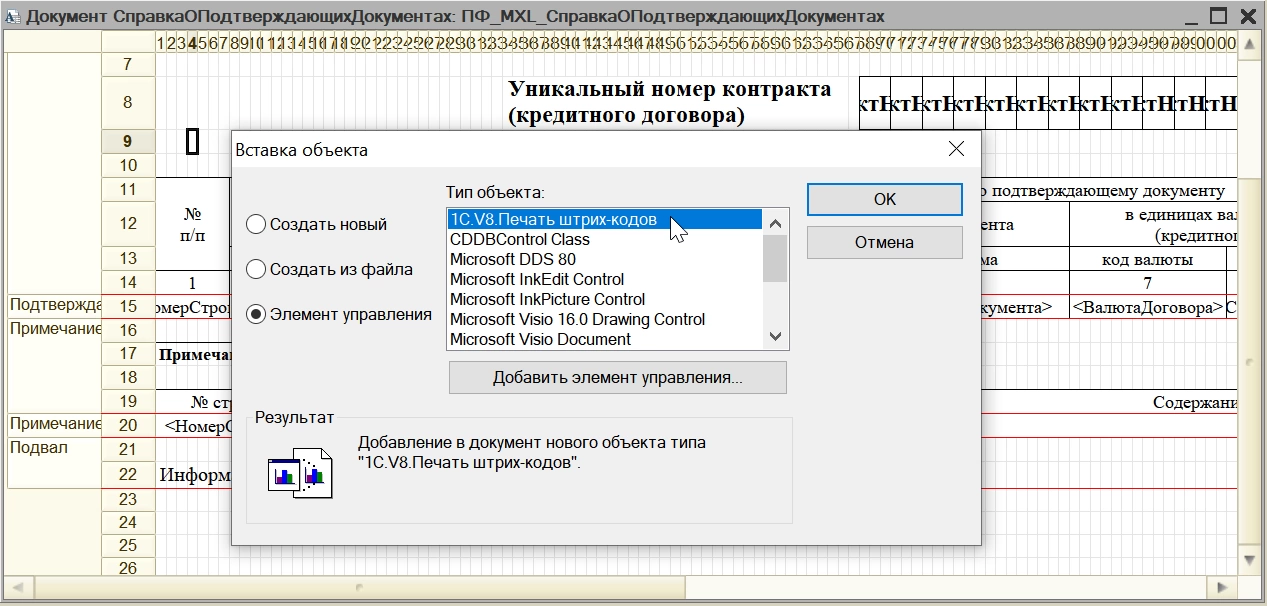Viewport: 1267px width, 606px height.
Task: Click the object type list scrollbar thumb
Action: tap(776, 259)
